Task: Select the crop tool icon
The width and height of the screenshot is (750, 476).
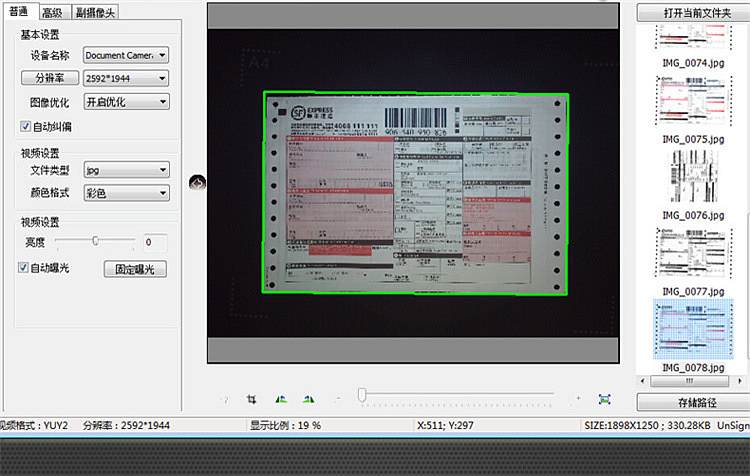Action: pos(252,399)
